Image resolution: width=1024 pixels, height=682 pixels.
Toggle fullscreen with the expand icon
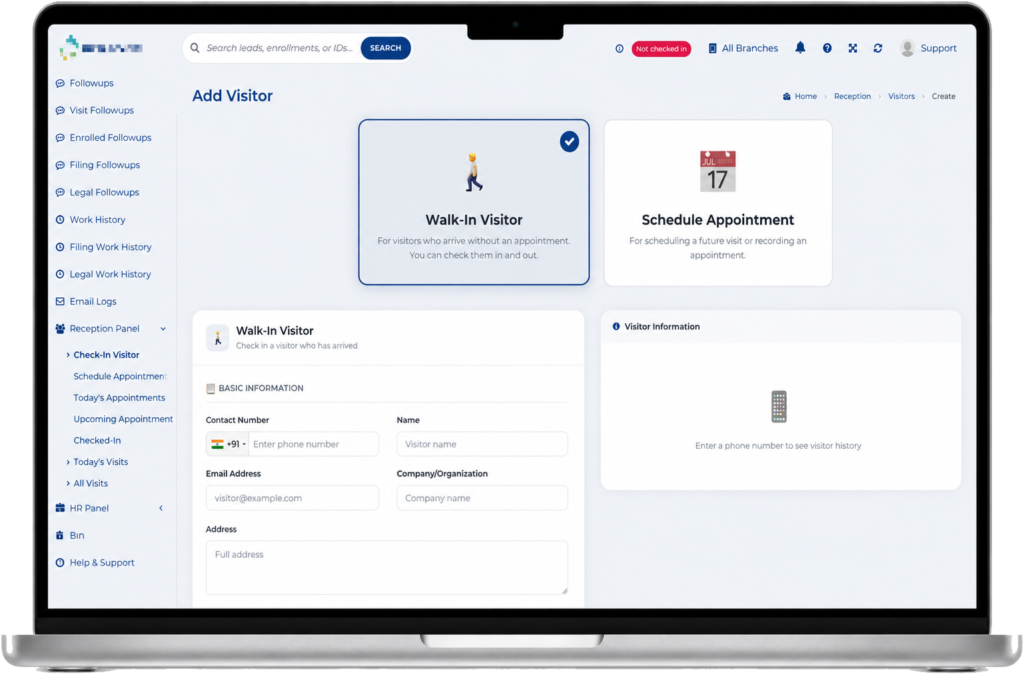(852, 48)
